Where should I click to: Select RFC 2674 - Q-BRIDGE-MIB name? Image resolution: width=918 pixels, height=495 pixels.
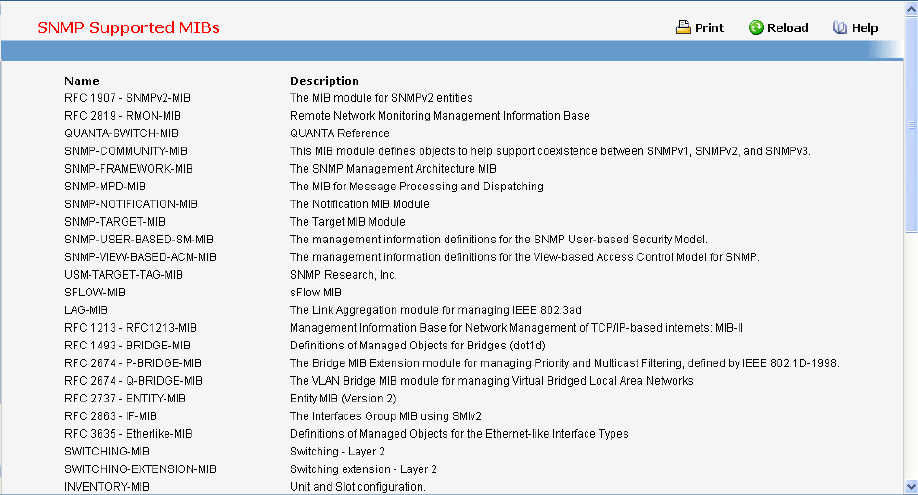click(133, 380)
